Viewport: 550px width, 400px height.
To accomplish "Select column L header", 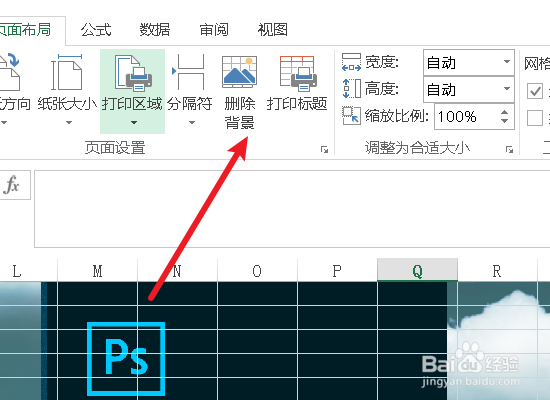I will pyautogui.click(x=18, y=271).
